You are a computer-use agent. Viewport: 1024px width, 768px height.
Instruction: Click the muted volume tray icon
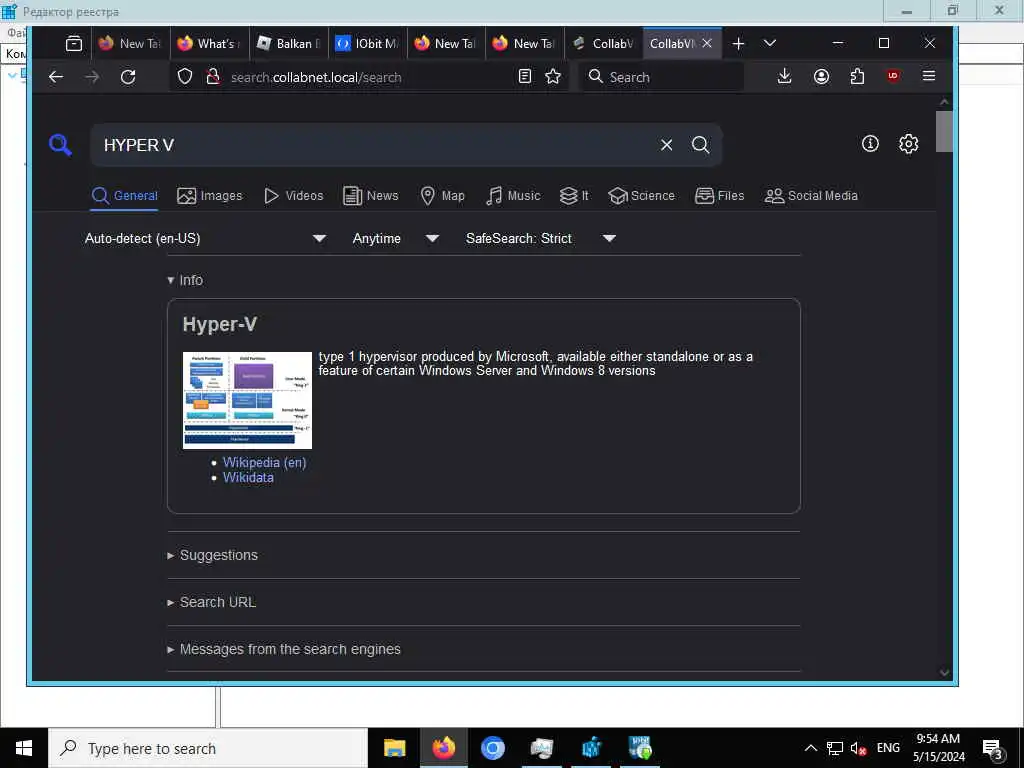point(858,748)
